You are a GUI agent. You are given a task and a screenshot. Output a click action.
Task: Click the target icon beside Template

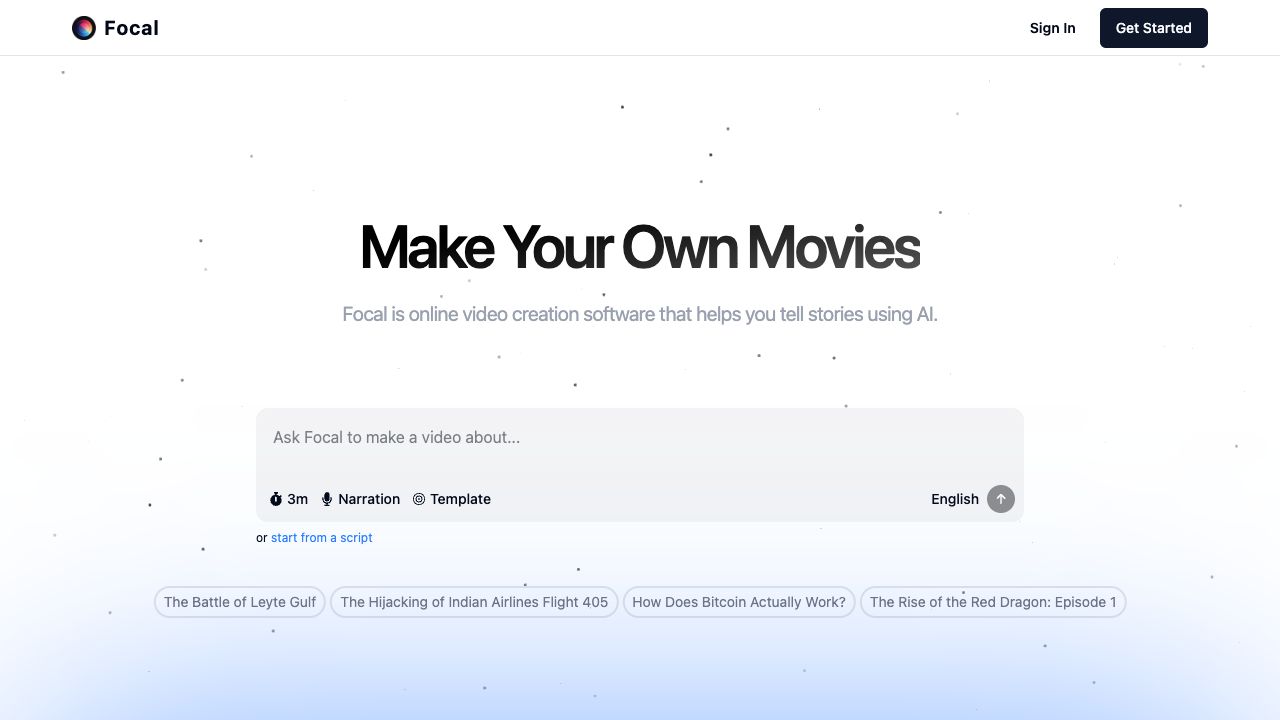point(419,499)
